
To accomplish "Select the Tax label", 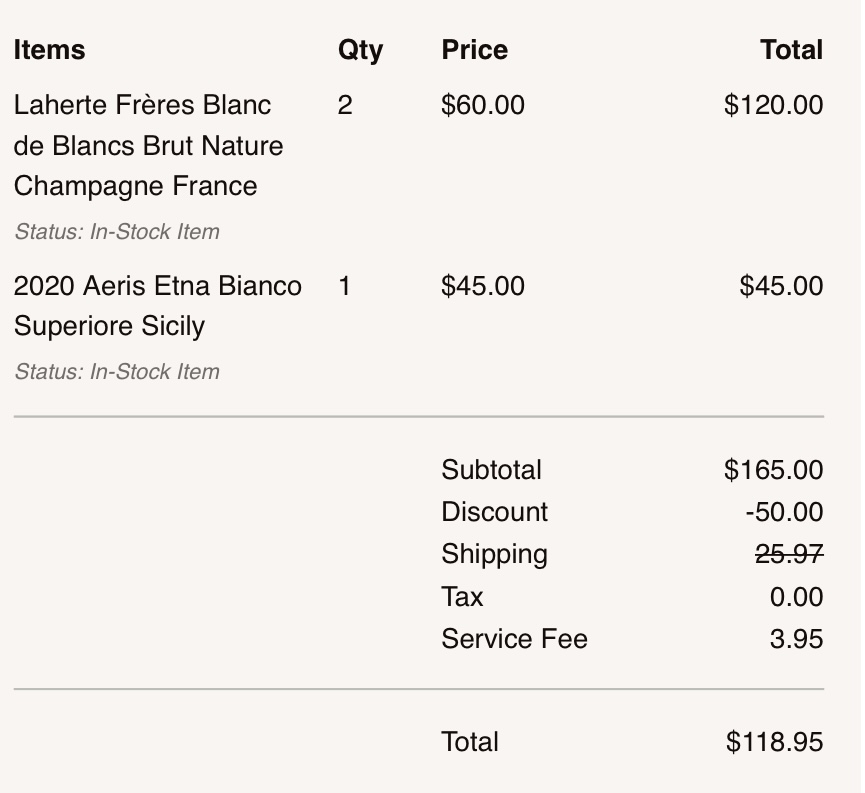I will point(462,597).
